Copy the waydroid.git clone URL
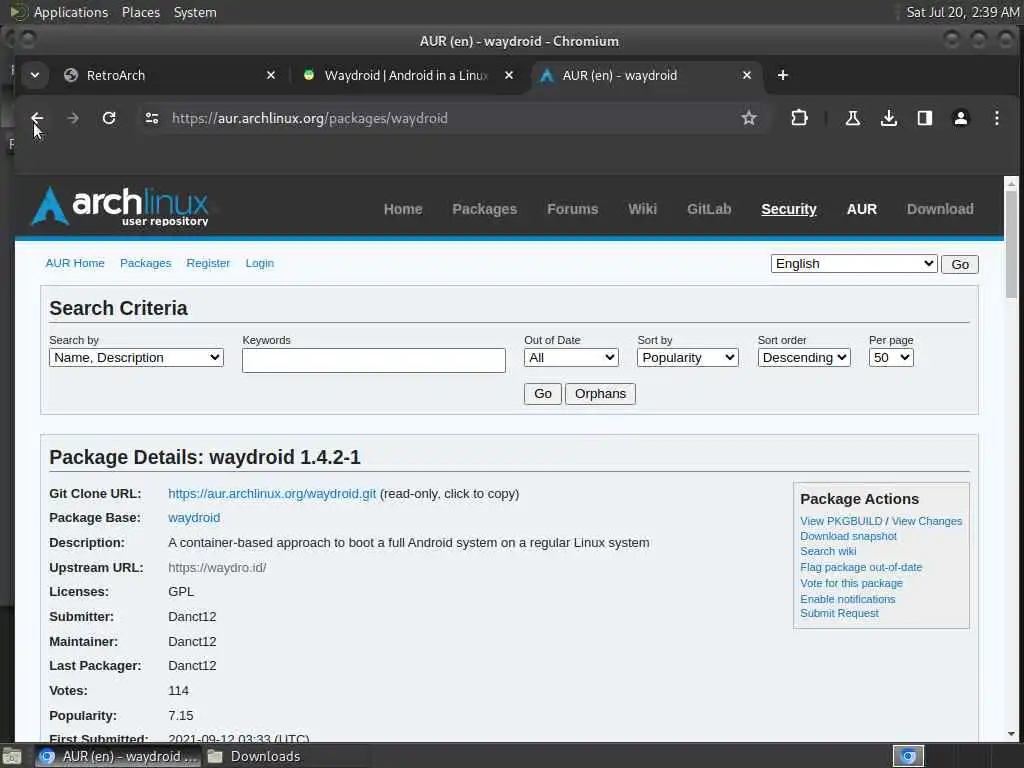 point(272,494)
